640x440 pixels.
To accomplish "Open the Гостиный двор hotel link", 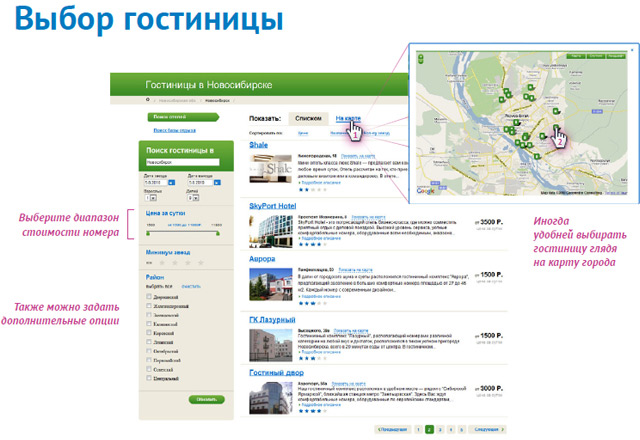I will 276,372.
